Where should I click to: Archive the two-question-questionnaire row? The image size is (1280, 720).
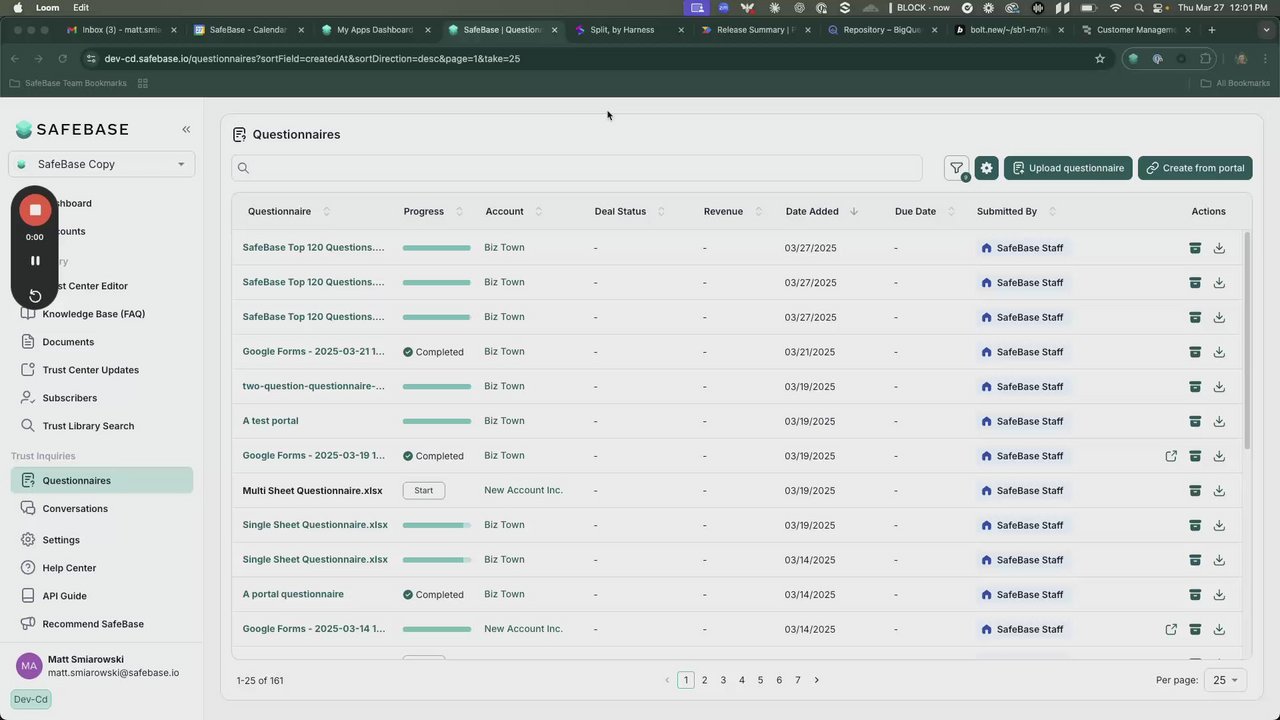[1195, 387]
